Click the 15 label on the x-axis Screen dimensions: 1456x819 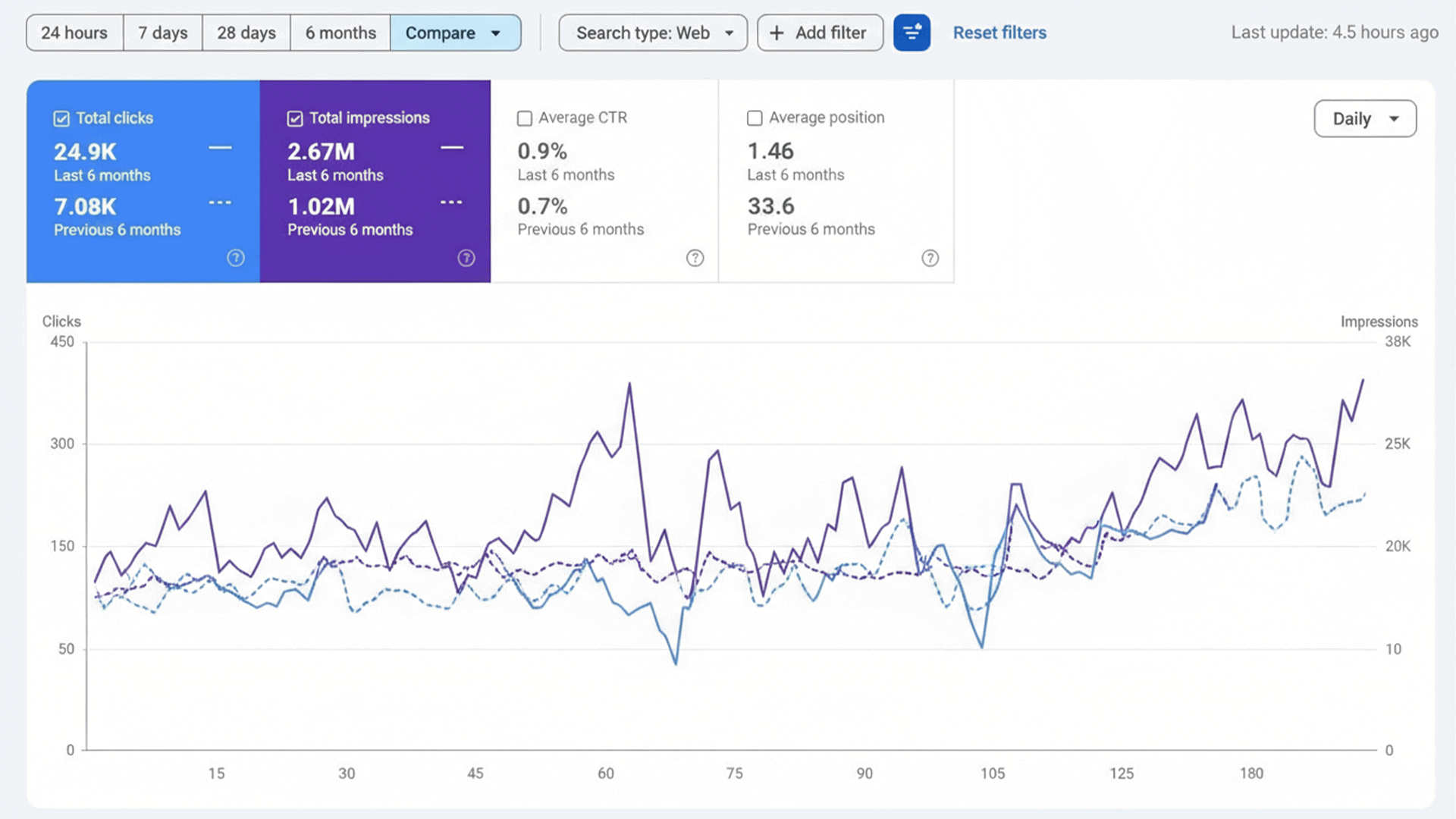216,773
